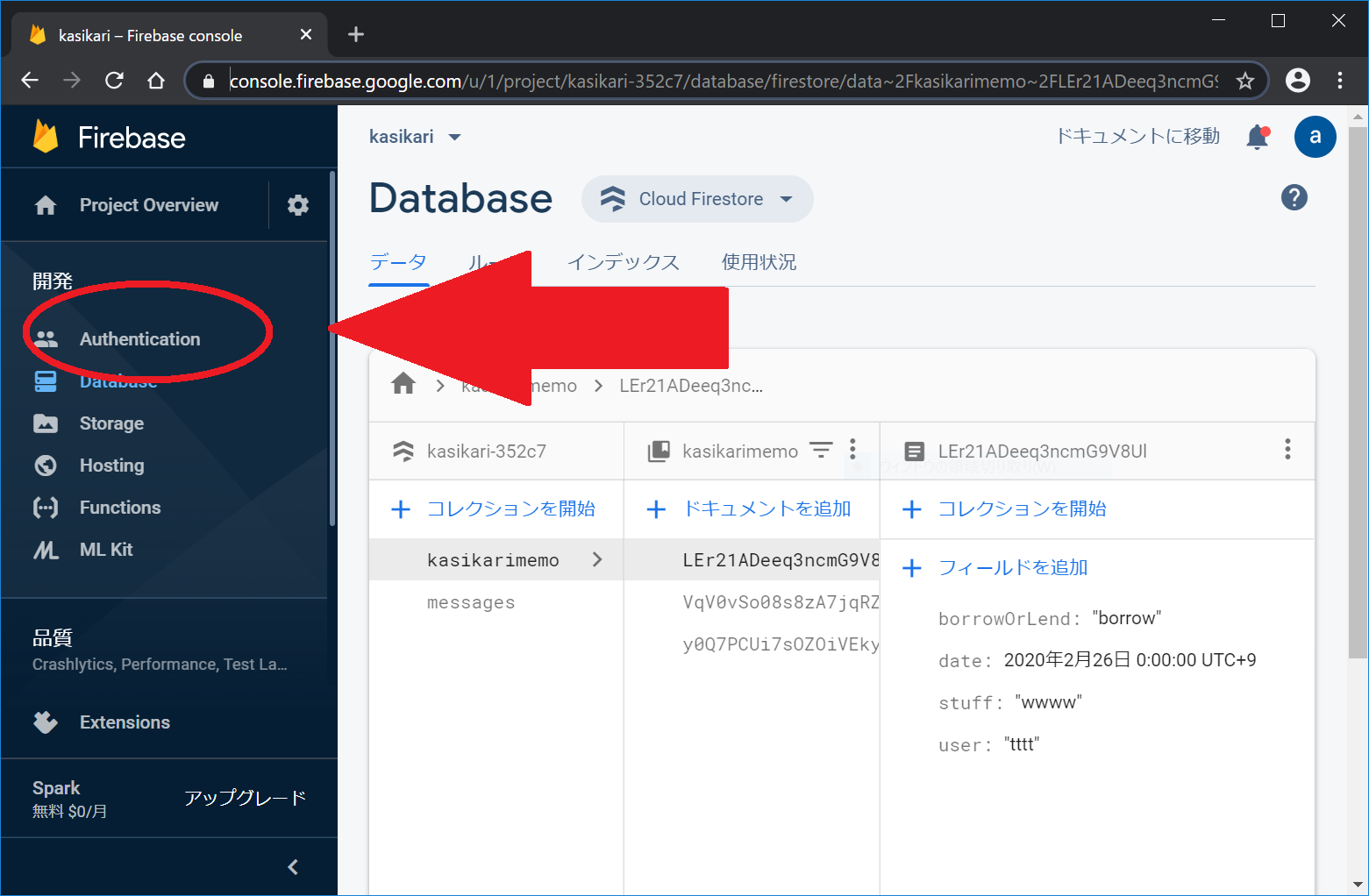Open Chrome profile icon

(x=1298, y=81)
